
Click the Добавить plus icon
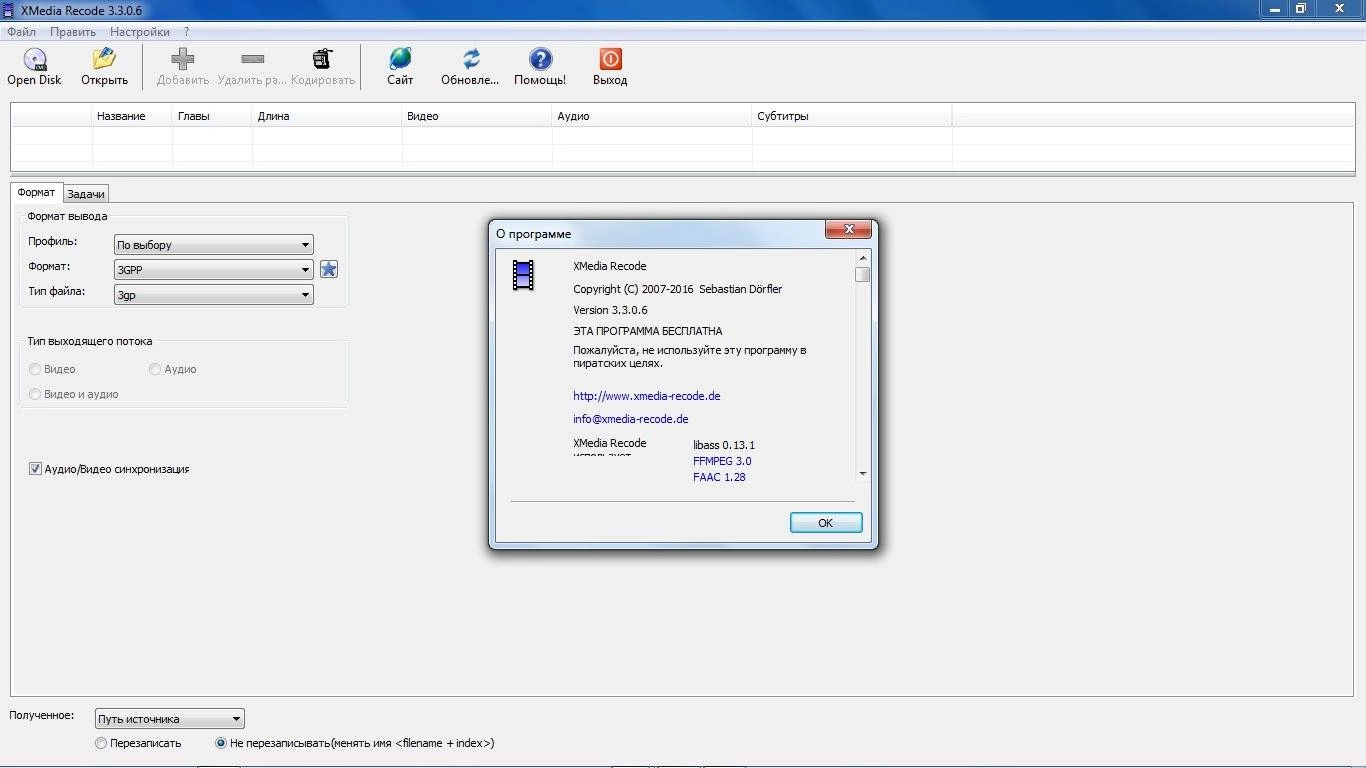click(183, 59)
